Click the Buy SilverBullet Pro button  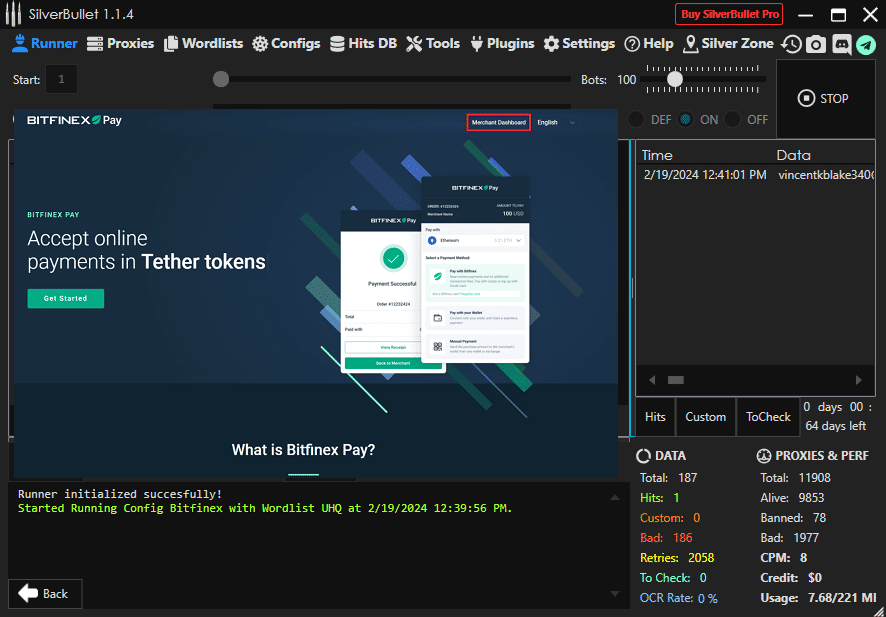tap(729, 15)
